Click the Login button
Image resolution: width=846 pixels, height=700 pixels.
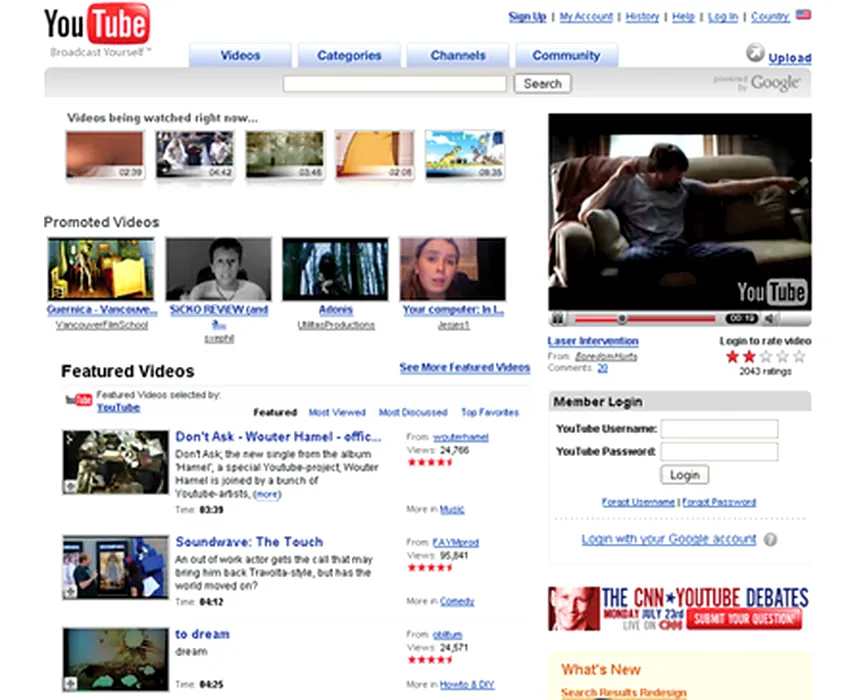(685, 475)
